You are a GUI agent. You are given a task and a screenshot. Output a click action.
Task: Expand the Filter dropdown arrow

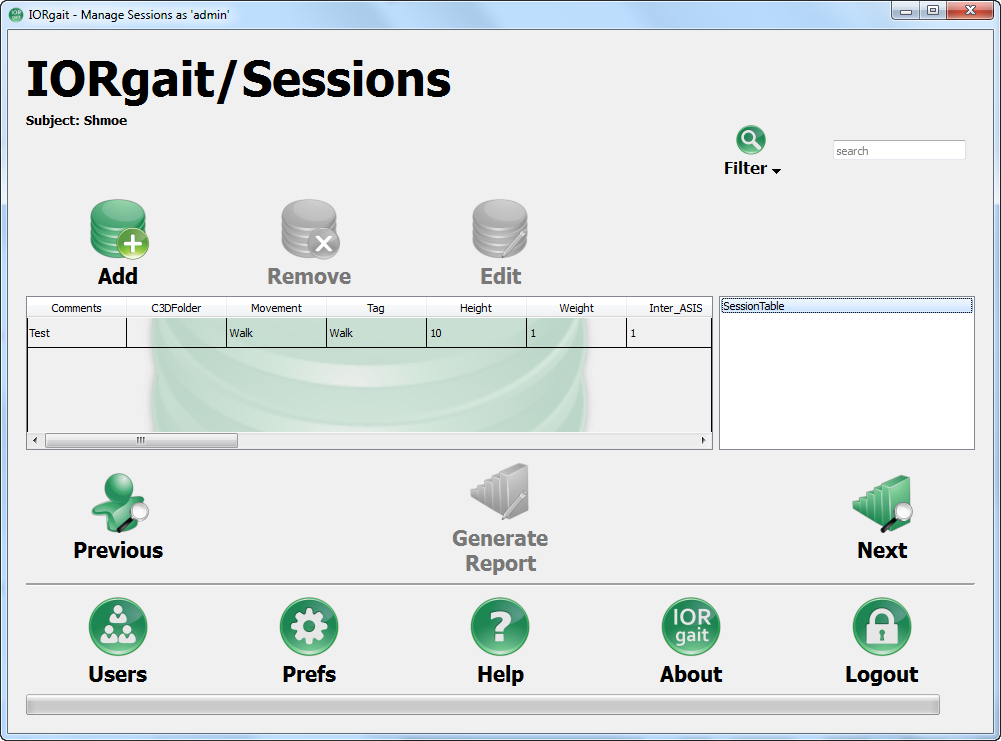(776, 170)
